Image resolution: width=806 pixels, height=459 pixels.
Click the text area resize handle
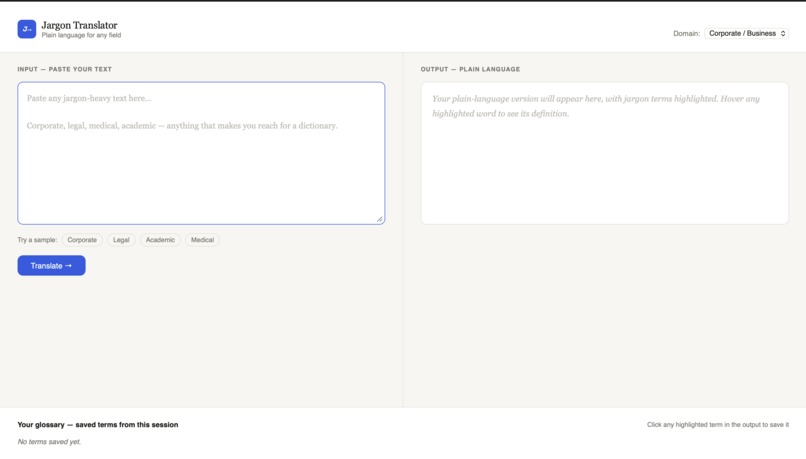tap(380, 219)
